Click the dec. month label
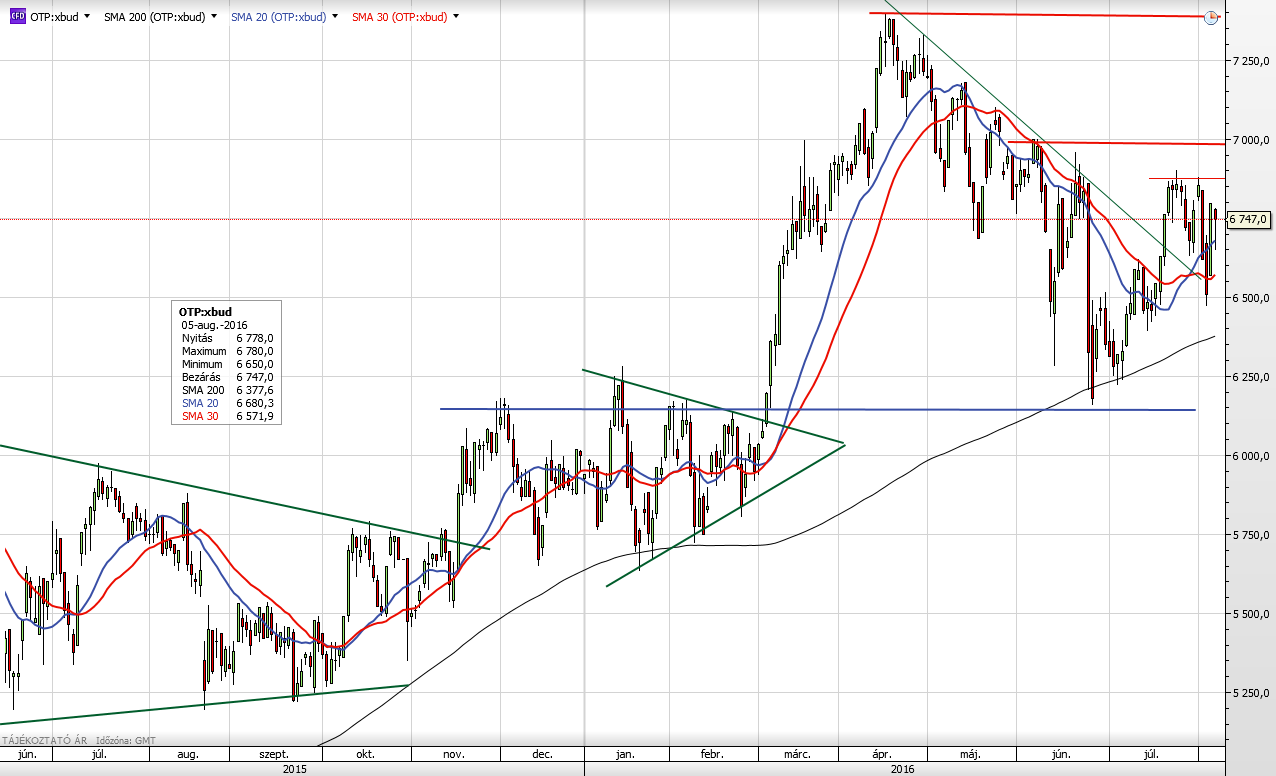The image size is (1276, 776). pyautogui.click(x=543, y=754)
